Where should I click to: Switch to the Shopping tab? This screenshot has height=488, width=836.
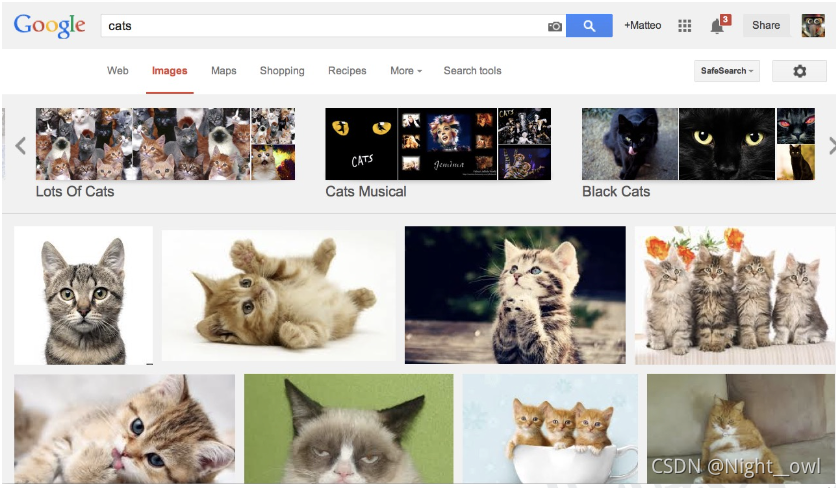282,70
